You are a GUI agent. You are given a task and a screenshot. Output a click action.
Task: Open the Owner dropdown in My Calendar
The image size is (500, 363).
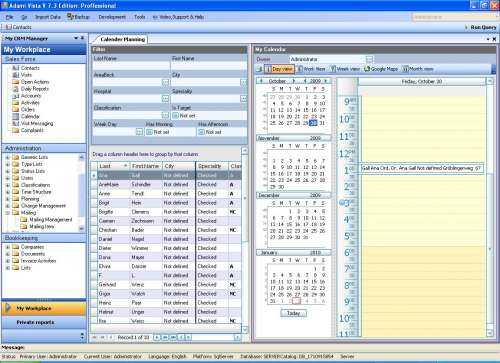(x=369, y=59)
